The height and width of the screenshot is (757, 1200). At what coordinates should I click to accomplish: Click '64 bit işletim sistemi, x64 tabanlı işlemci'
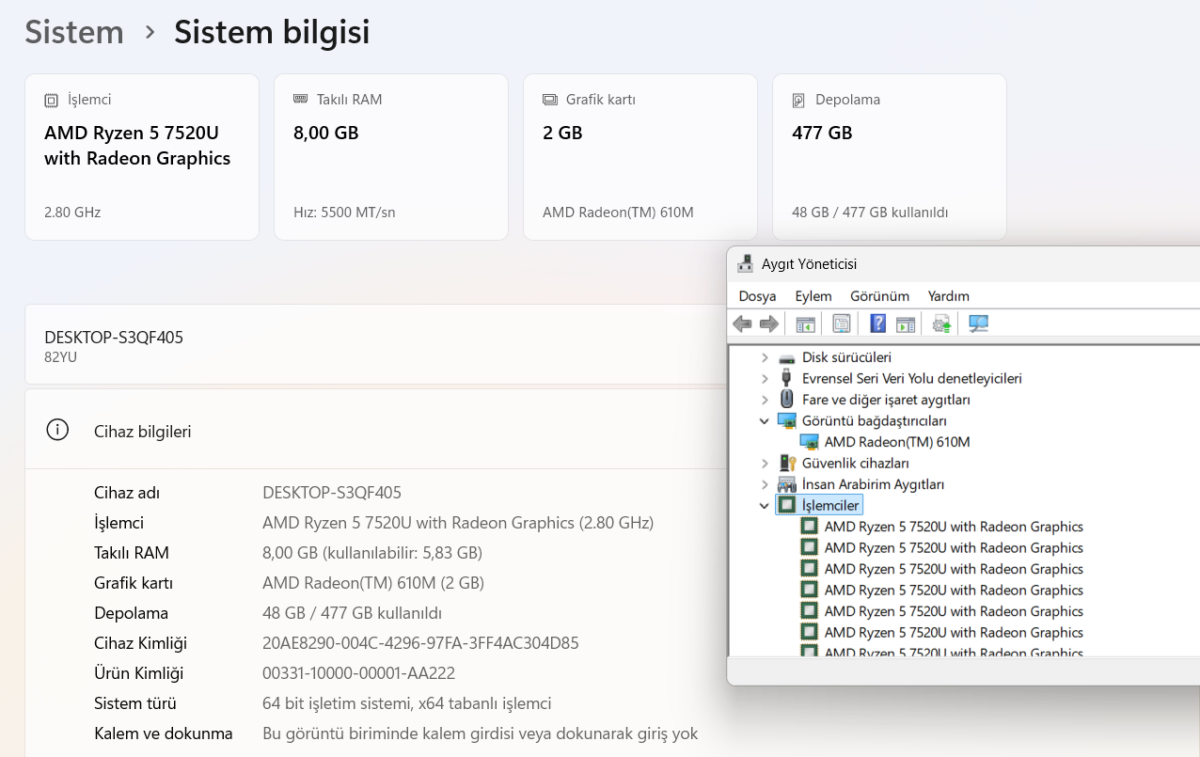(407, 703)
